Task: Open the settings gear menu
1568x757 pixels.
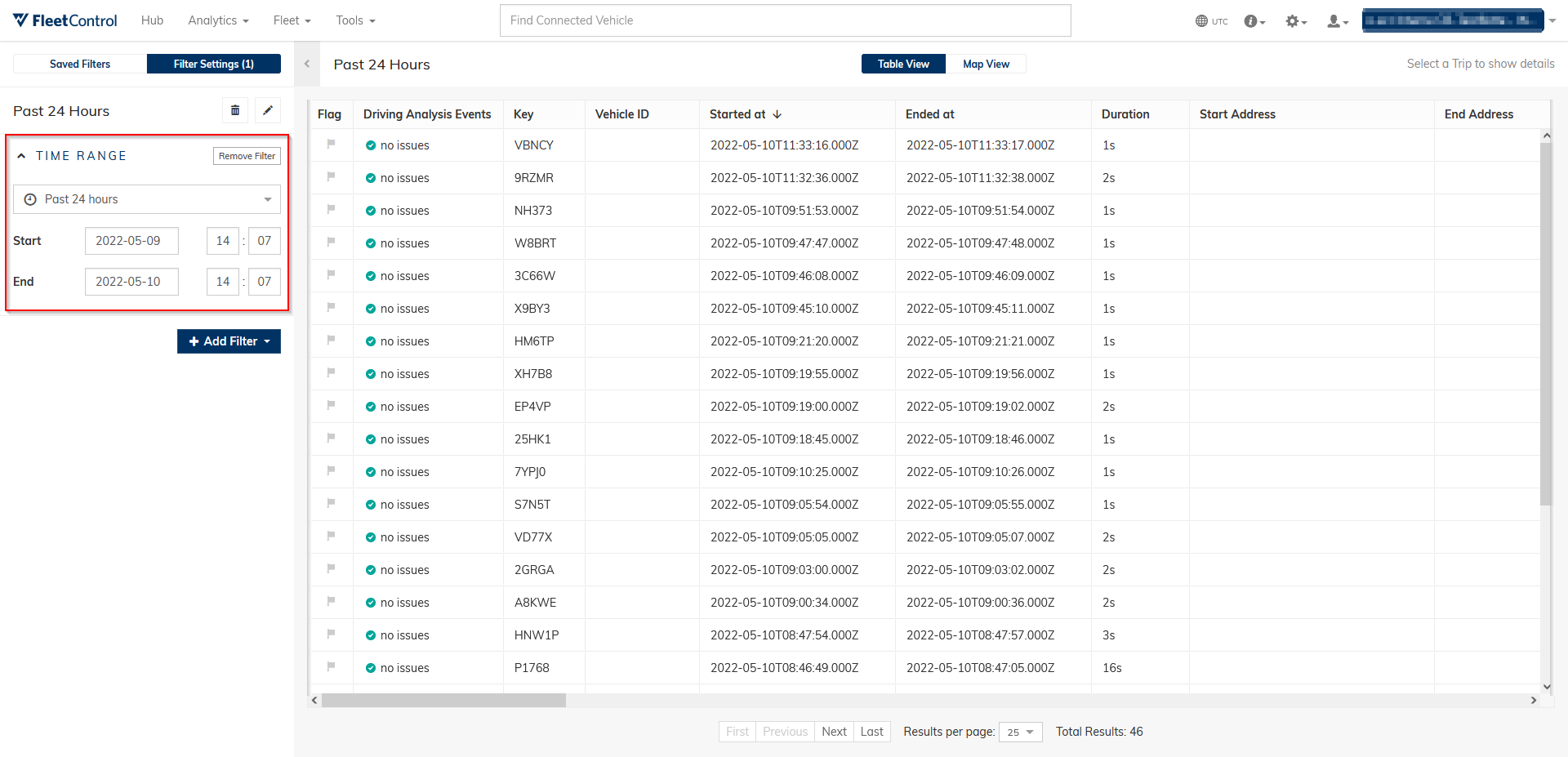Action: point(1296,21)
